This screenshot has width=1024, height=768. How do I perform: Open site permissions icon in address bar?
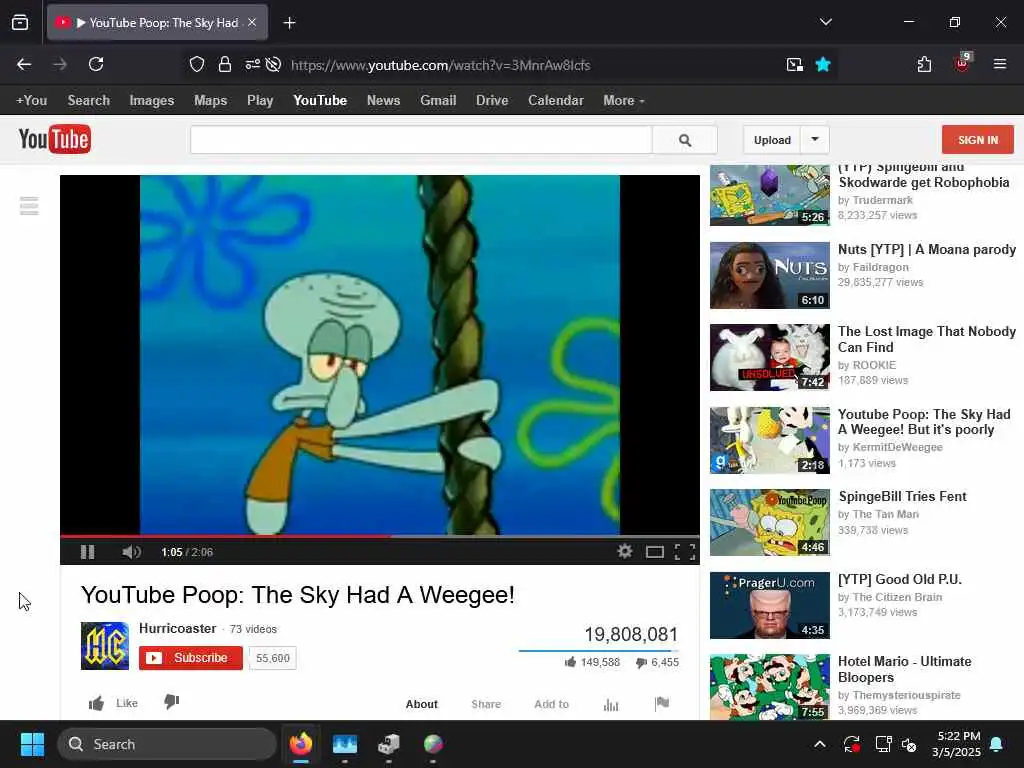pyautogui.click(x=253, y=64)
